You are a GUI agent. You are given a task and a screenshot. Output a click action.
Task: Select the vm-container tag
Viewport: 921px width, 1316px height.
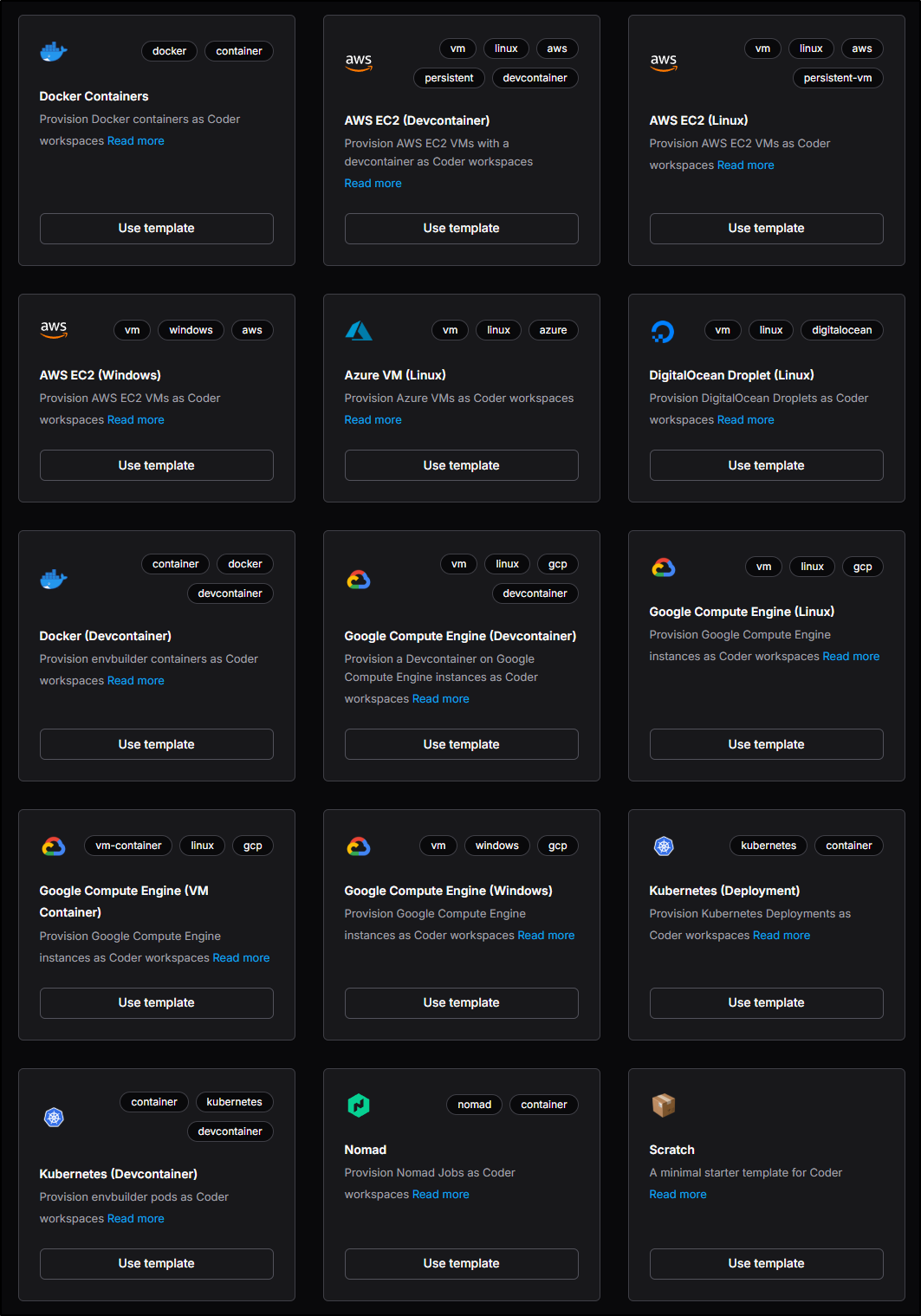coord(128,846)
